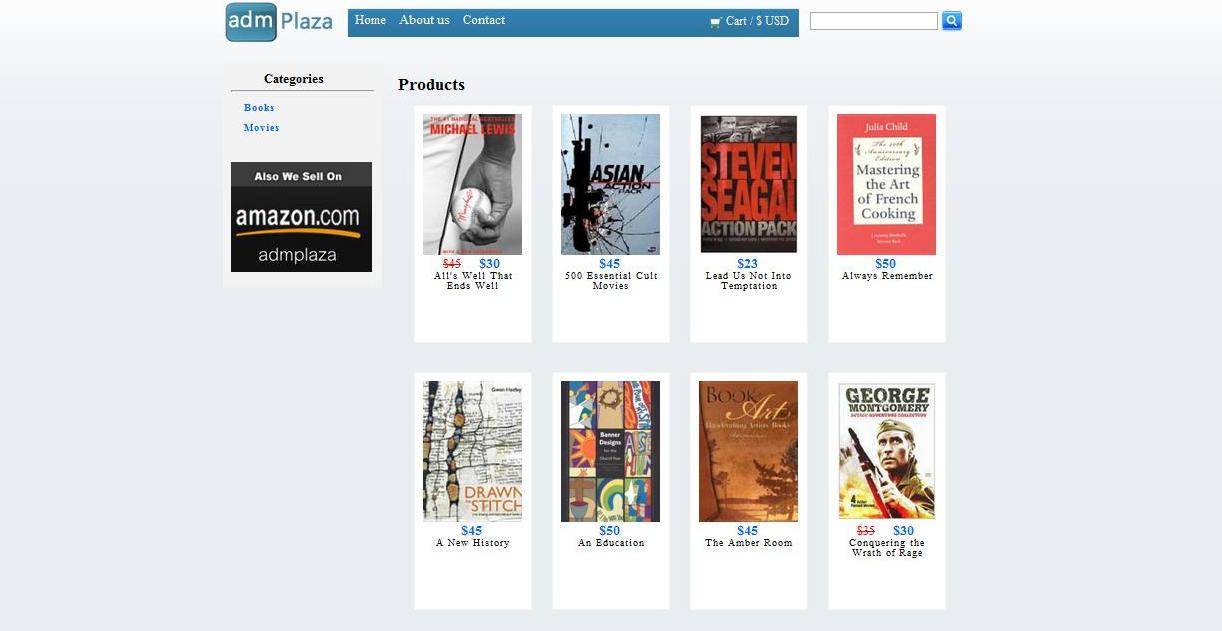Open the shopping cart icon

(x=715, y=22)
